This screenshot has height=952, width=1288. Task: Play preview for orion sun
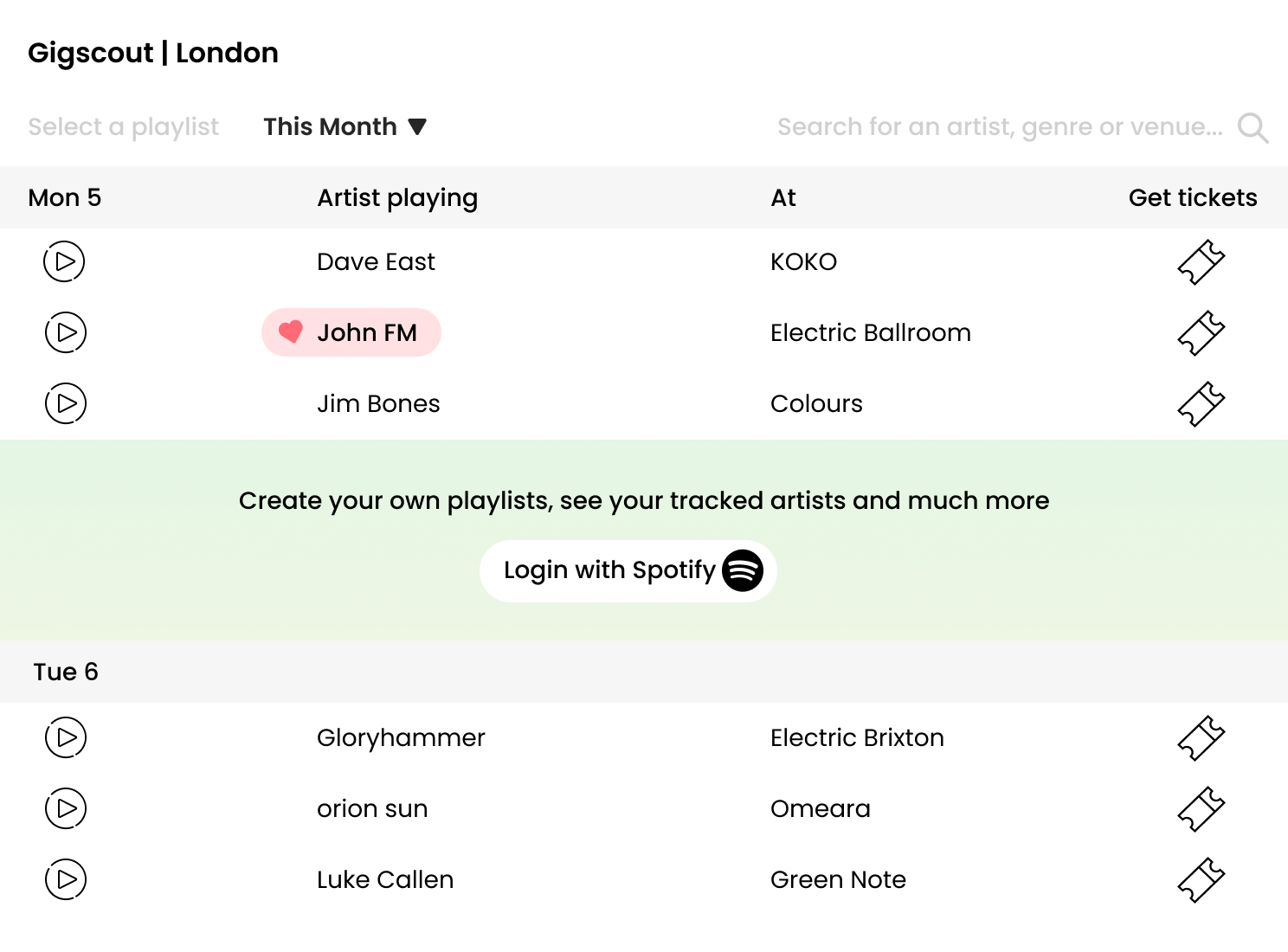[65, 808]
